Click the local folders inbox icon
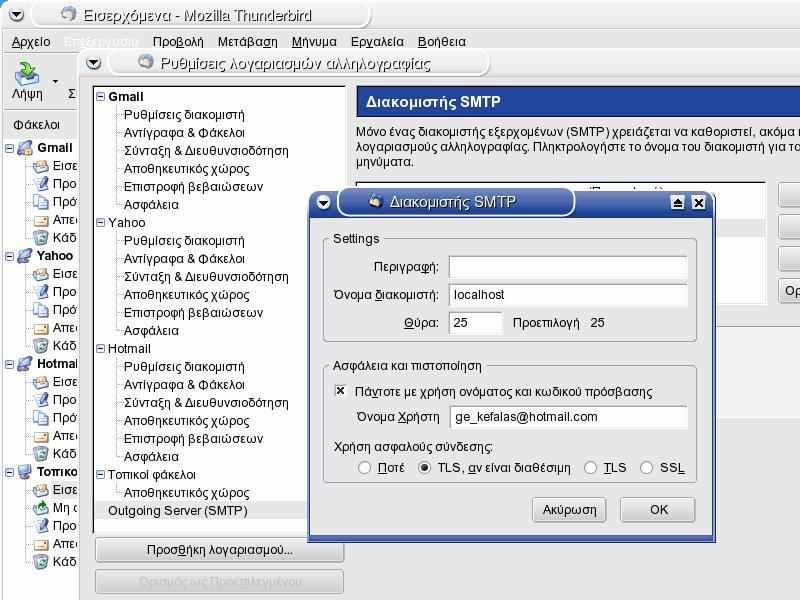 point(40,490)
